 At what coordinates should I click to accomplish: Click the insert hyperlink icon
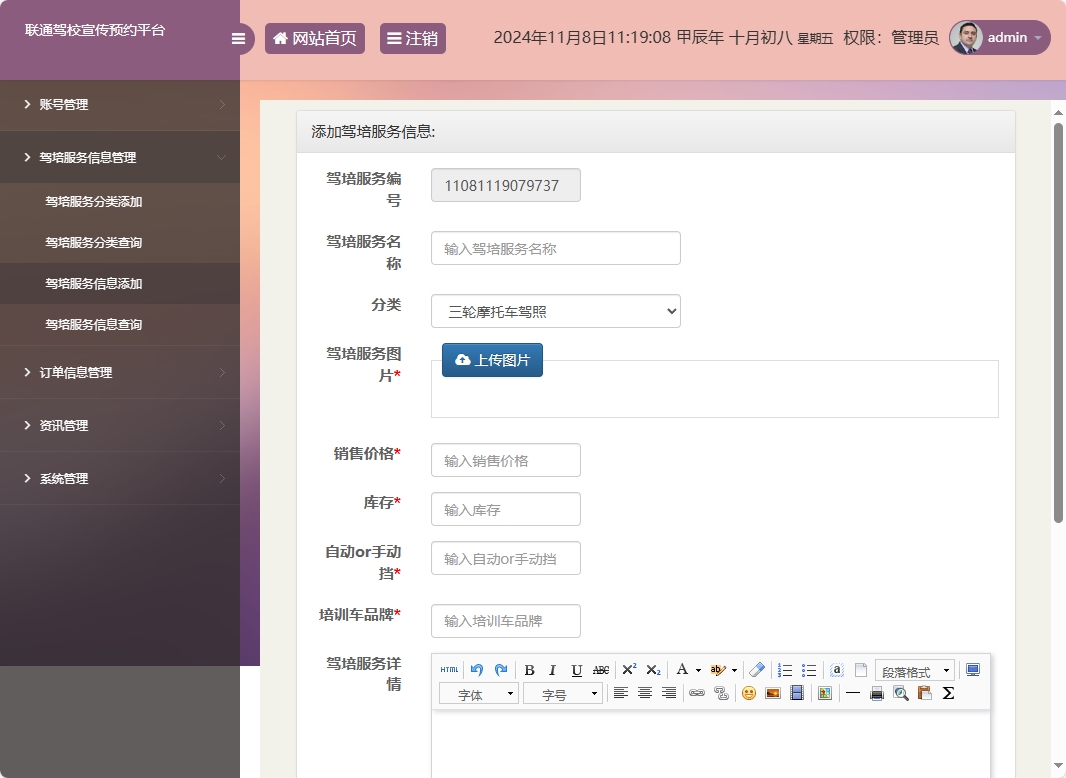pos(697,693)
